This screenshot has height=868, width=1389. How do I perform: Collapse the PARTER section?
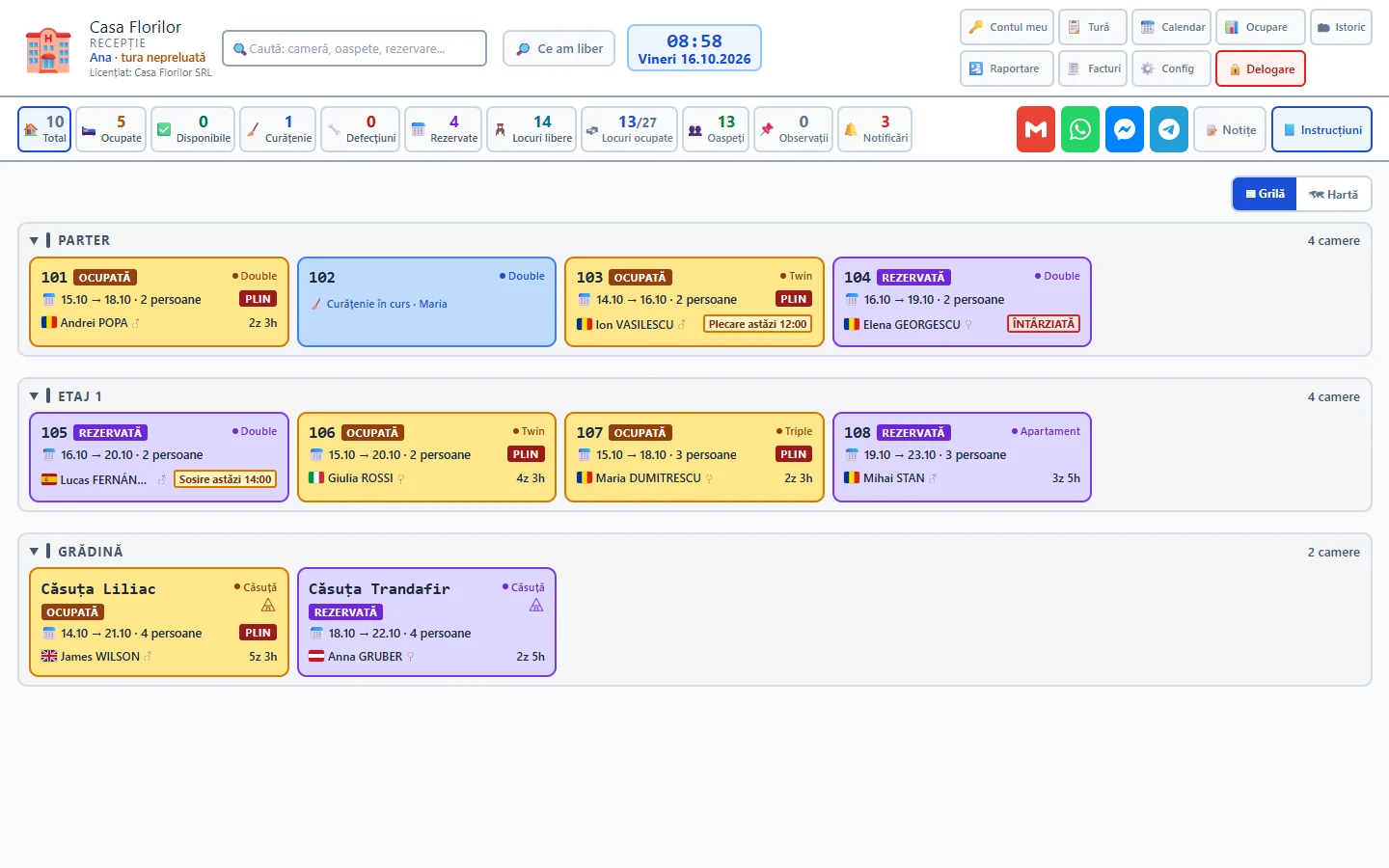[35, 240]
